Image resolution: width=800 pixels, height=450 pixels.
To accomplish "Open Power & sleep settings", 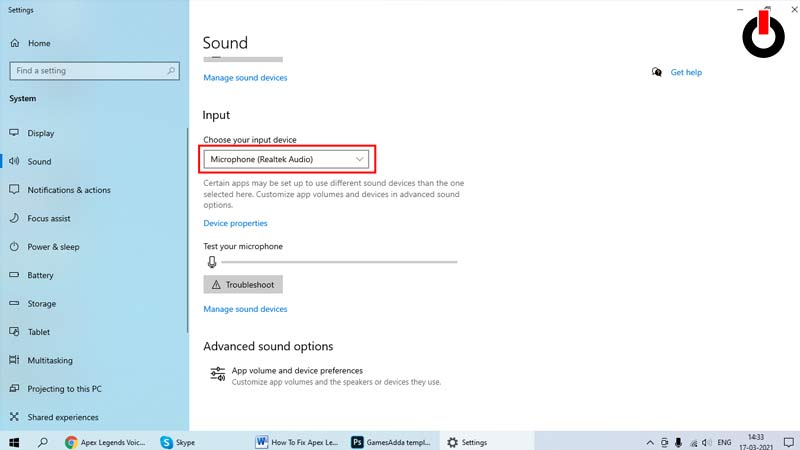I will coord(94,247).
